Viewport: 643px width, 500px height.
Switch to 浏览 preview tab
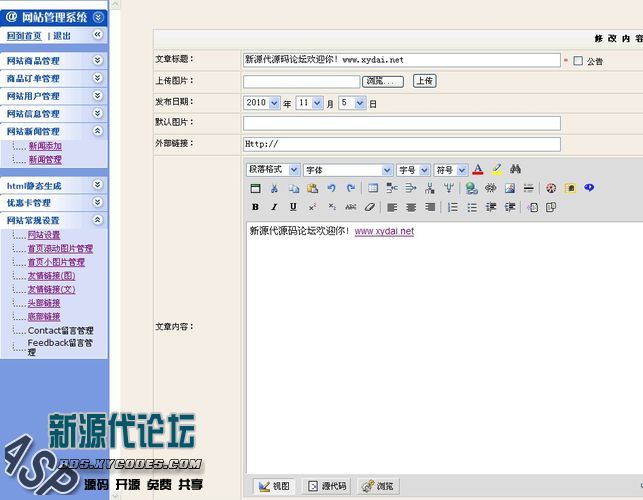point(378,486)
